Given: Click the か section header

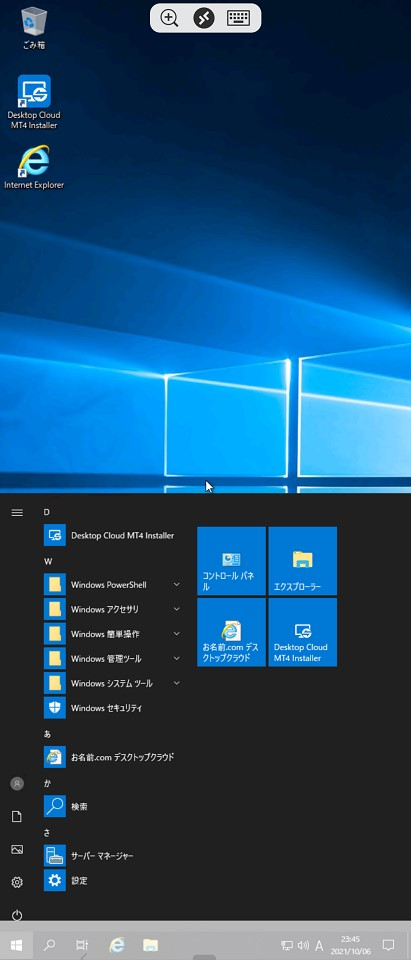Looking at the screenshot, I should [47, 782].
